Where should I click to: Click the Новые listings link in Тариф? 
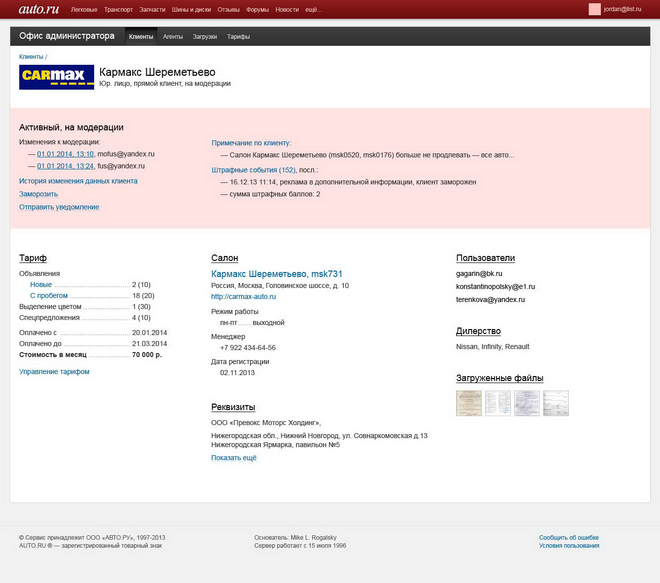[41, 285]
